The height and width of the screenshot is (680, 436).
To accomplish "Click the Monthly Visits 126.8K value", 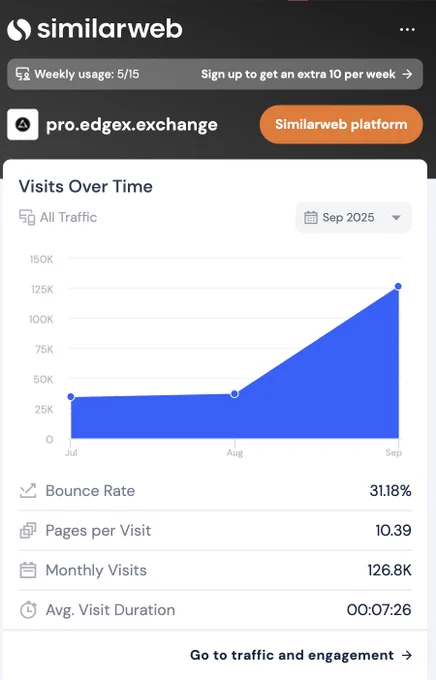I will (x=389, y=570).
